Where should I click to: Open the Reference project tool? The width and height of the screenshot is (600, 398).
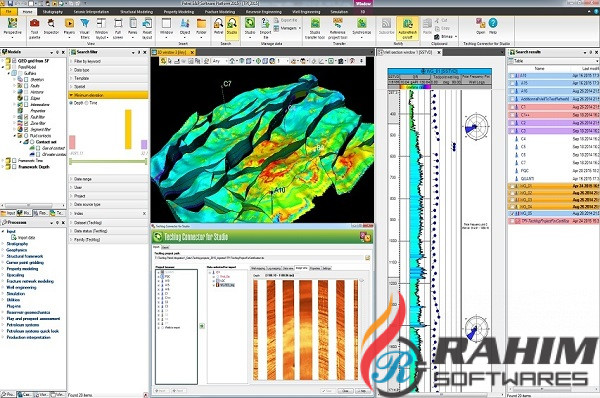pos(338,28)
